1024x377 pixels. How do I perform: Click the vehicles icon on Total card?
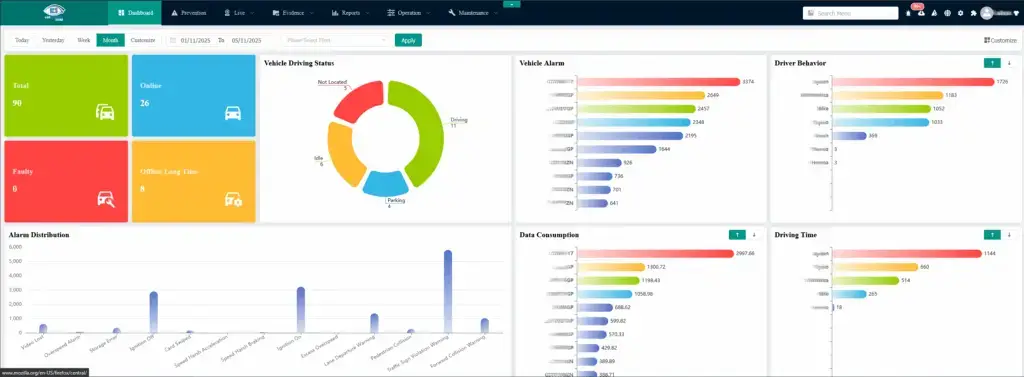pos(105,112)
